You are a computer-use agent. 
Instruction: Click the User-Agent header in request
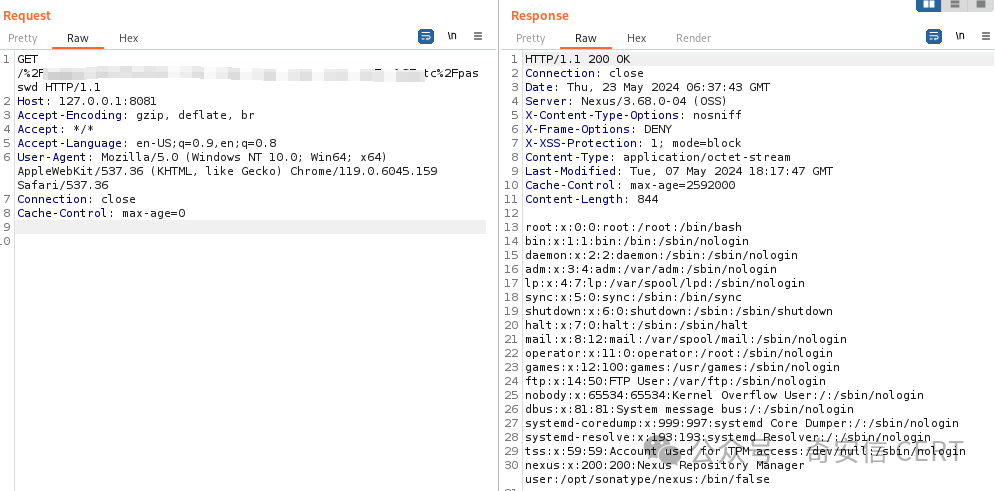[x=227, y=171]
